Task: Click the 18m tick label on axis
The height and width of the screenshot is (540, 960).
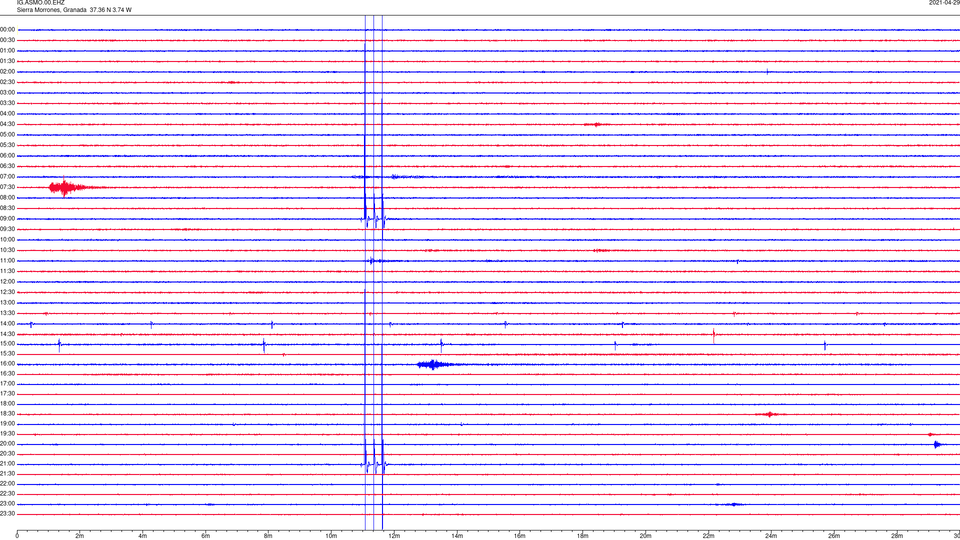Action: pos(583,536)
